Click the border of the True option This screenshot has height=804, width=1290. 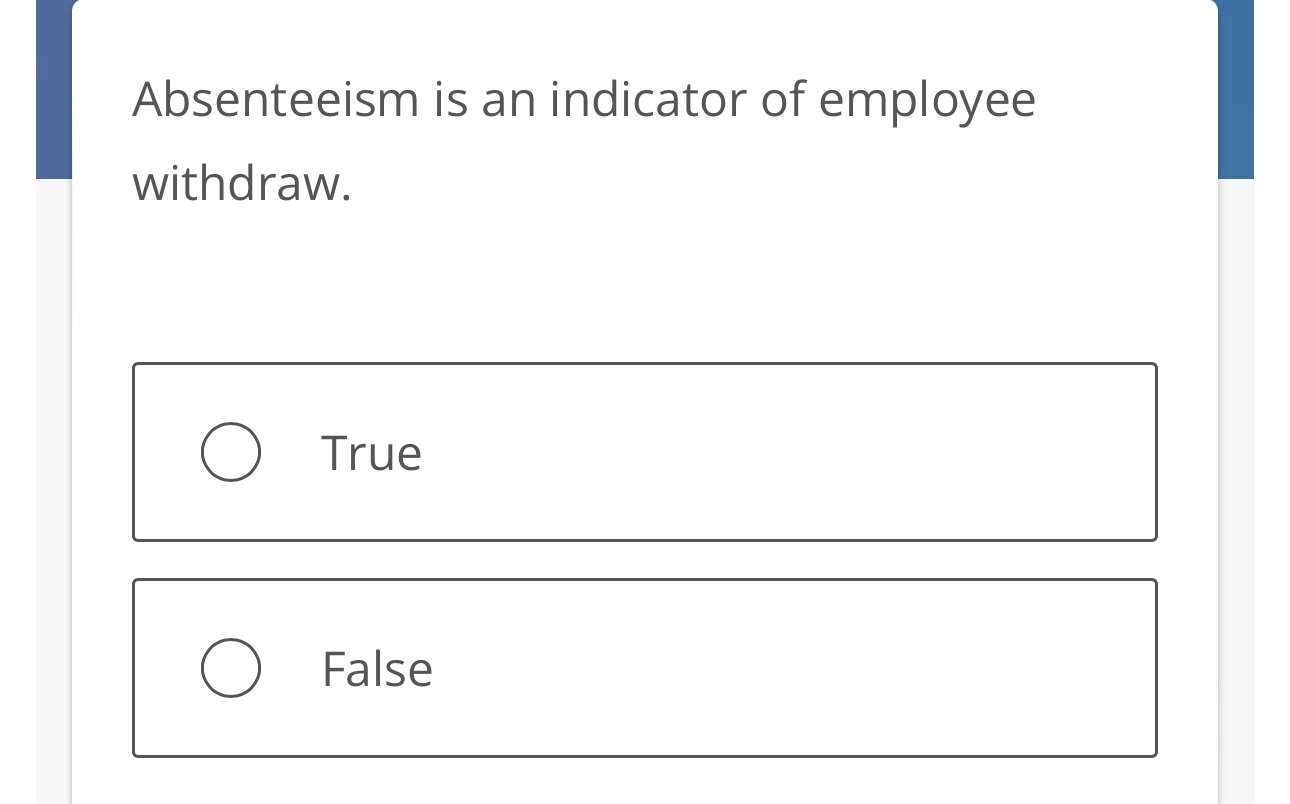click(645, 364)
